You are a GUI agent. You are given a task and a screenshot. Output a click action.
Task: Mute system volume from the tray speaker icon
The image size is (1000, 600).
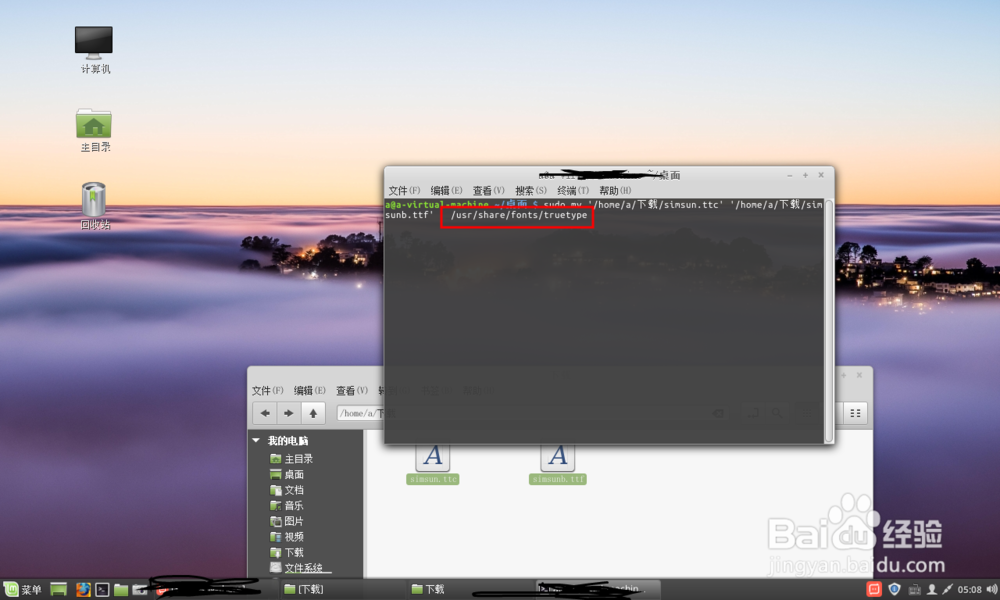[990, 589]
